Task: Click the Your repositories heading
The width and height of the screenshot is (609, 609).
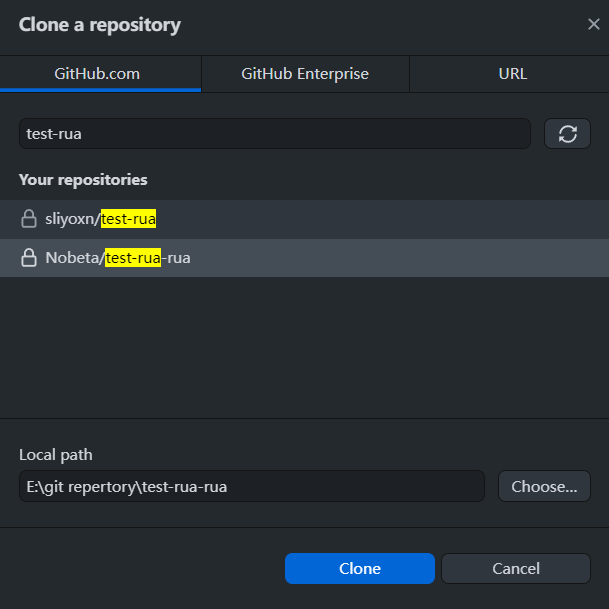Action: tap(83, 180)
